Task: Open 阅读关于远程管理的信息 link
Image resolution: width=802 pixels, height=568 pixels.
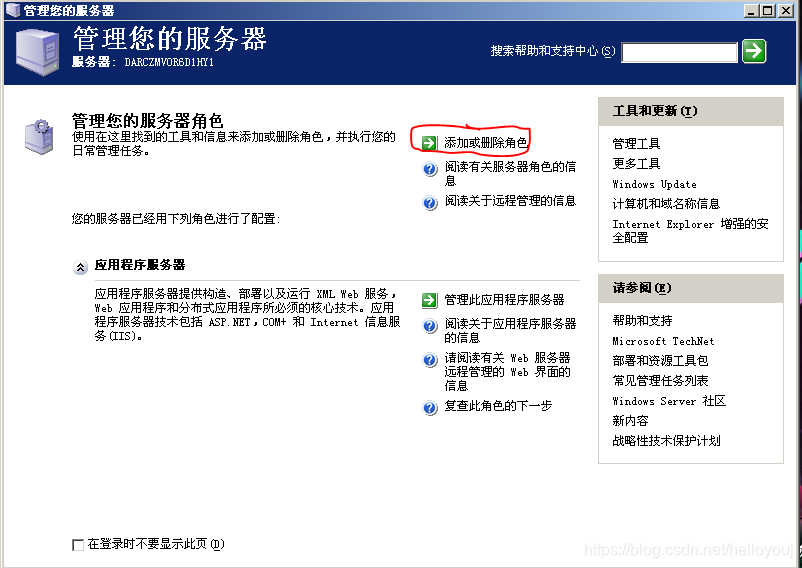Action: coord(510,200)
